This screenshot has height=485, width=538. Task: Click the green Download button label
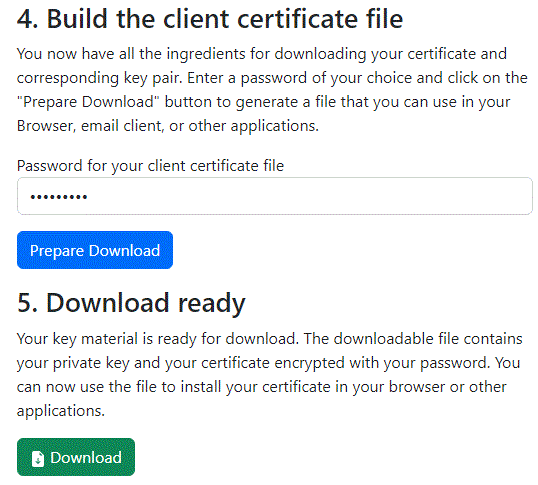click(x=86, y=458)
